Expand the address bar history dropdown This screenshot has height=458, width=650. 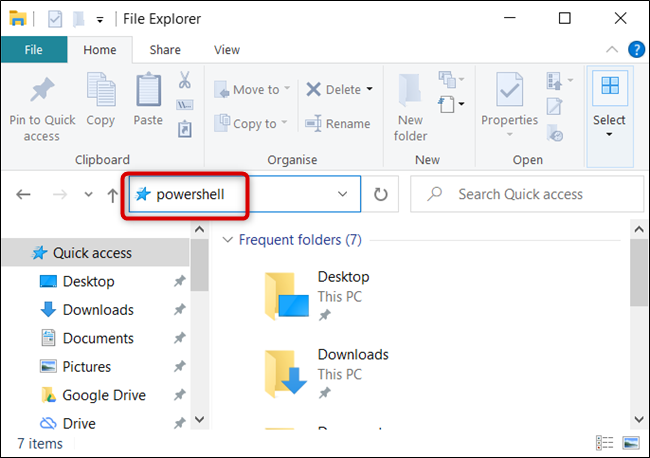(342, 194)
